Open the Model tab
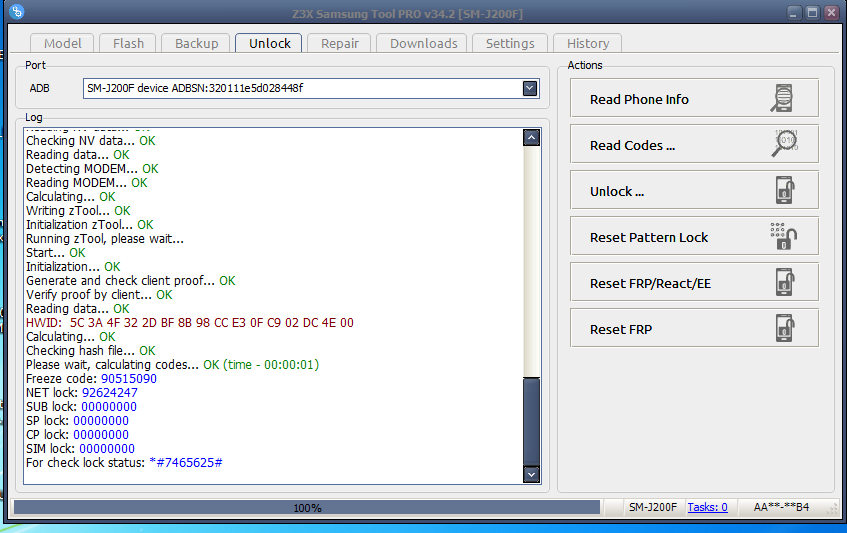 tap(62, 43)
